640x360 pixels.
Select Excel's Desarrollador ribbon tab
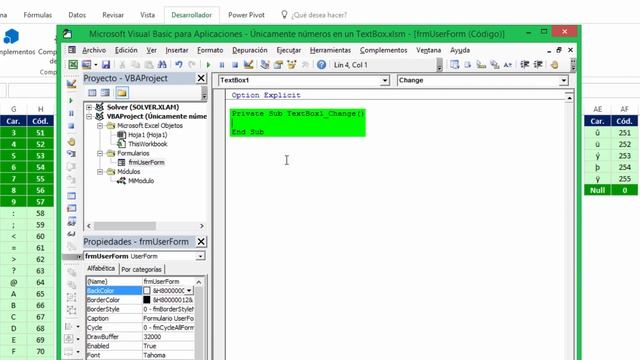191,15
